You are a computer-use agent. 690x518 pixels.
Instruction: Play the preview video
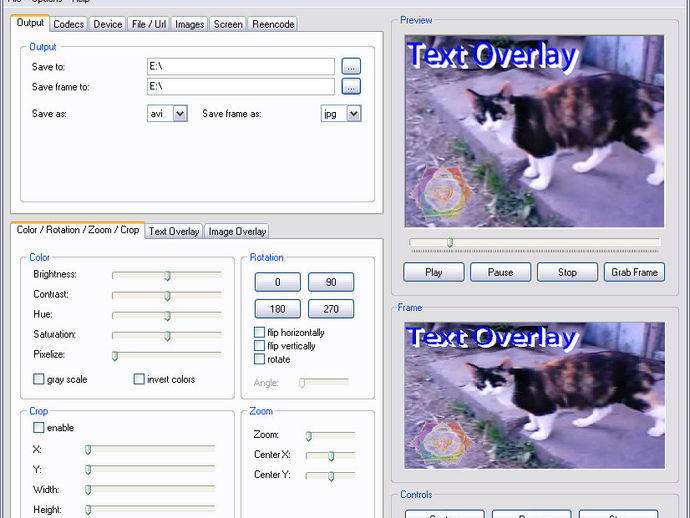[433, 272]
